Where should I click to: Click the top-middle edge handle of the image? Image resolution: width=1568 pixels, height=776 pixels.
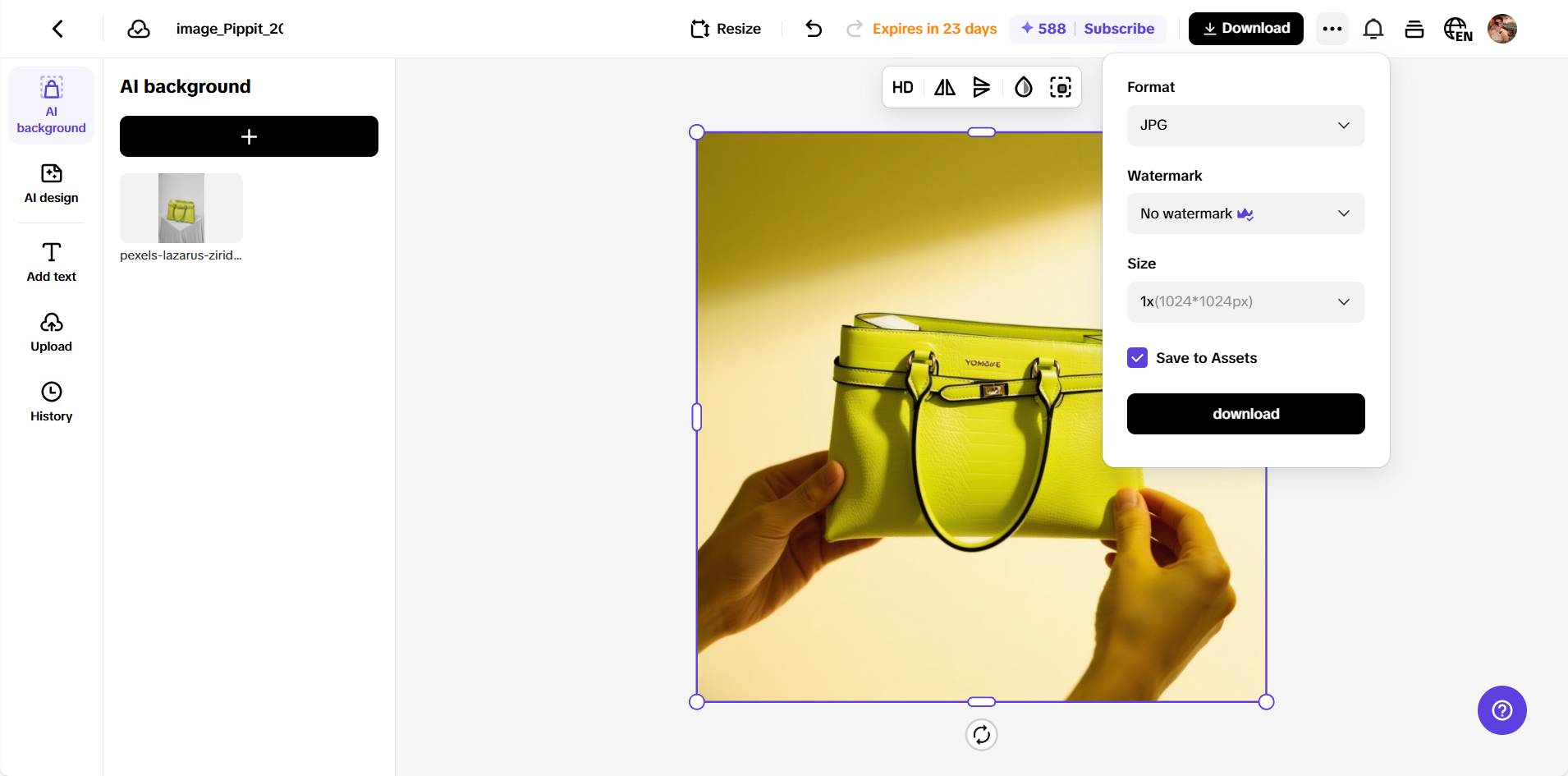[982, 132]
